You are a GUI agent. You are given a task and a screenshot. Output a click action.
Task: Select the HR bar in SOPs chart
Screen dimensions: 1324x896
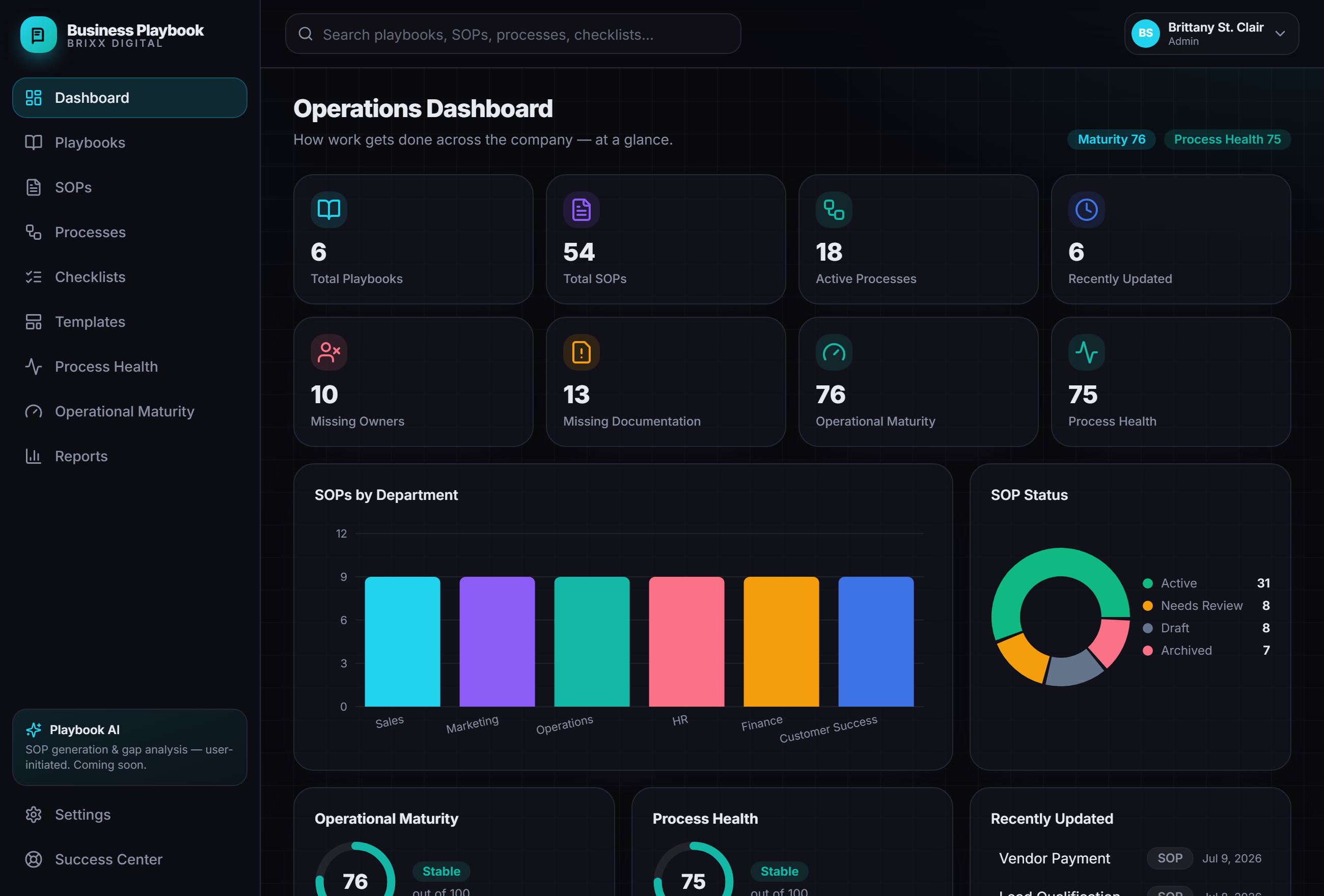686,641
